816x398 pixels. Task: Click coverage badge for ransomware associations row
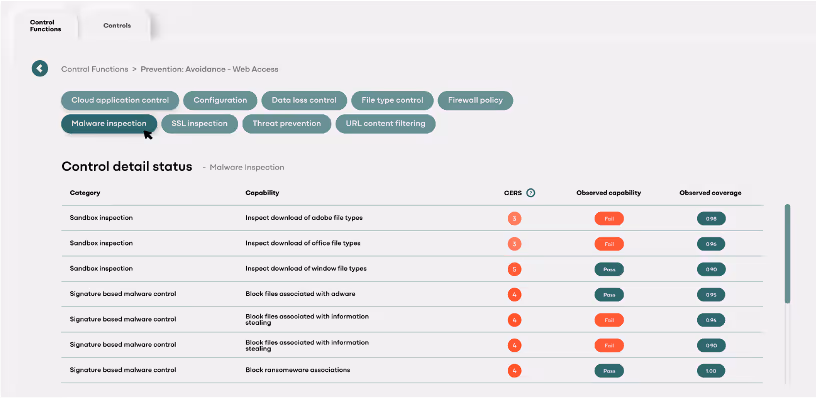tap(711, 371)
